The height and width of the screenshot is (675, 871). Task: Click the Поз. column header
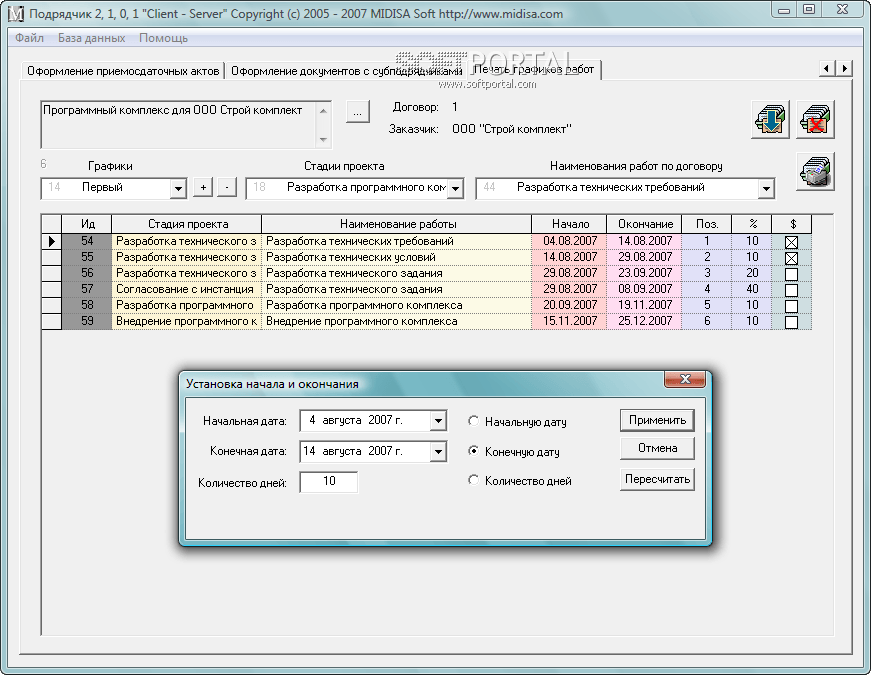click(707, 224)
